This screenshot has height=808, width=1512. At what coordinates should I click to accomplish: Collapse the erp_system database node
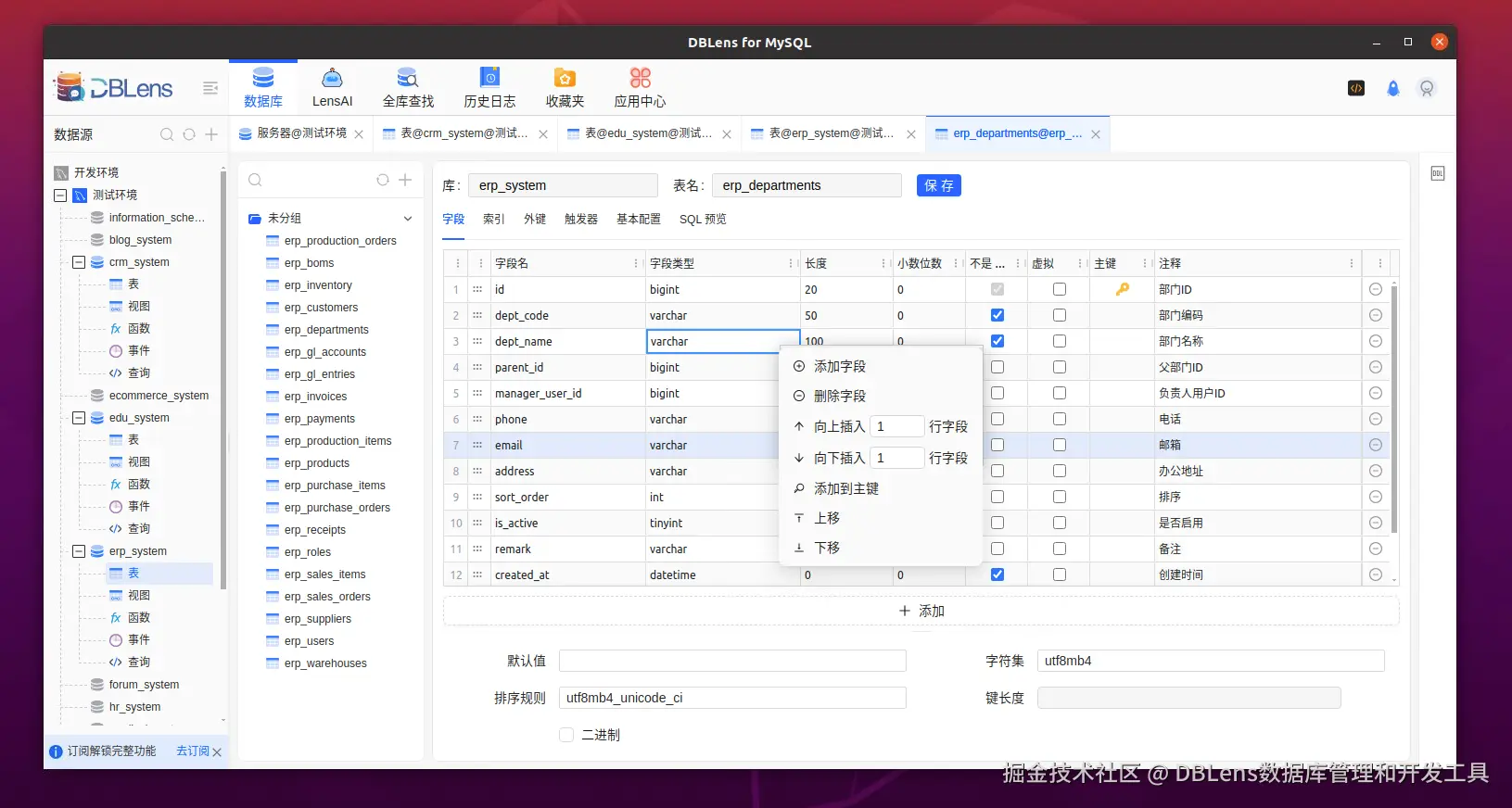pos(79,551)
